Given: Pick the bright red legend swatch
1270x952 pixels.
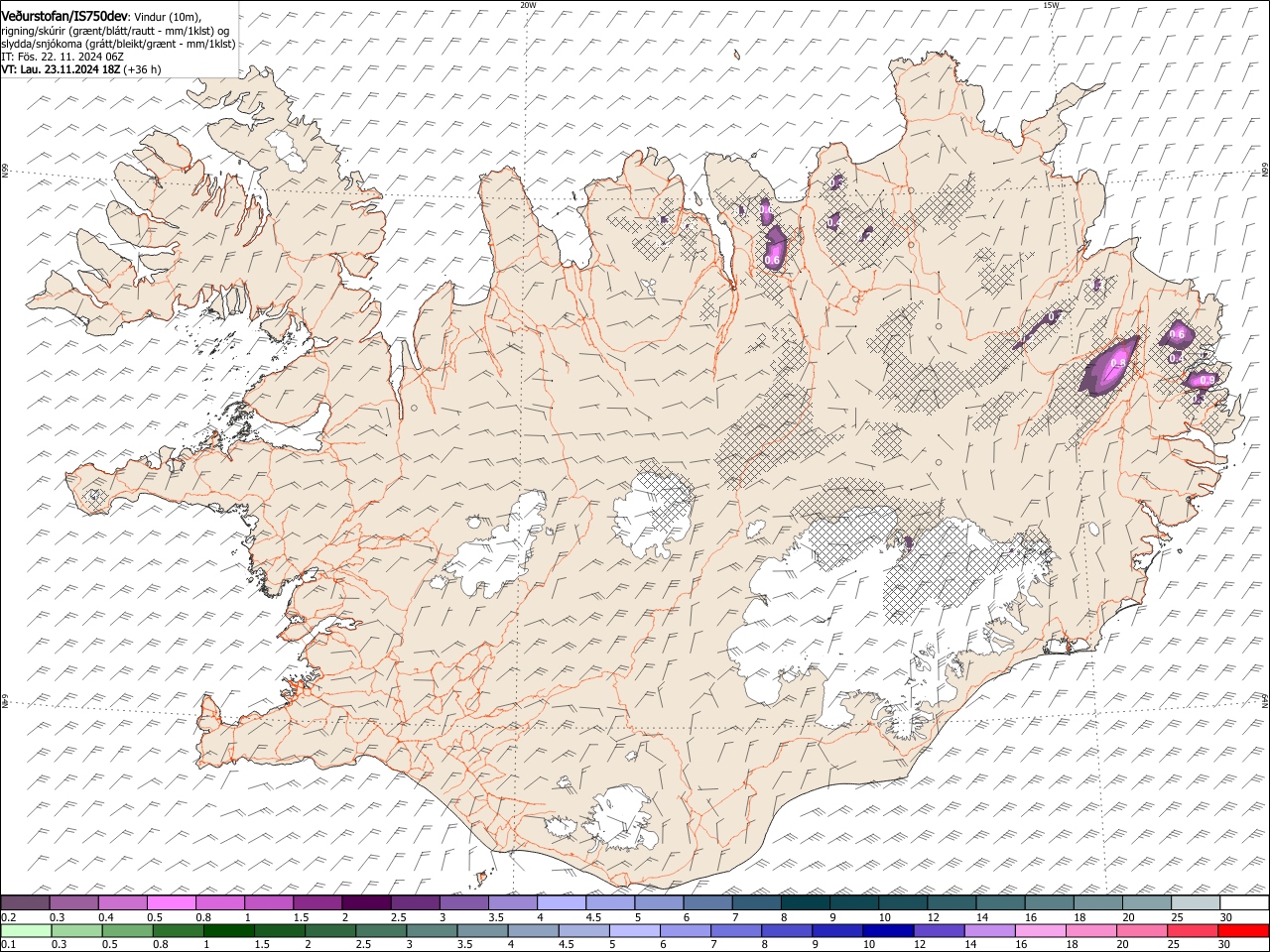Looking at the screenshot, I should coord(1244,931).
